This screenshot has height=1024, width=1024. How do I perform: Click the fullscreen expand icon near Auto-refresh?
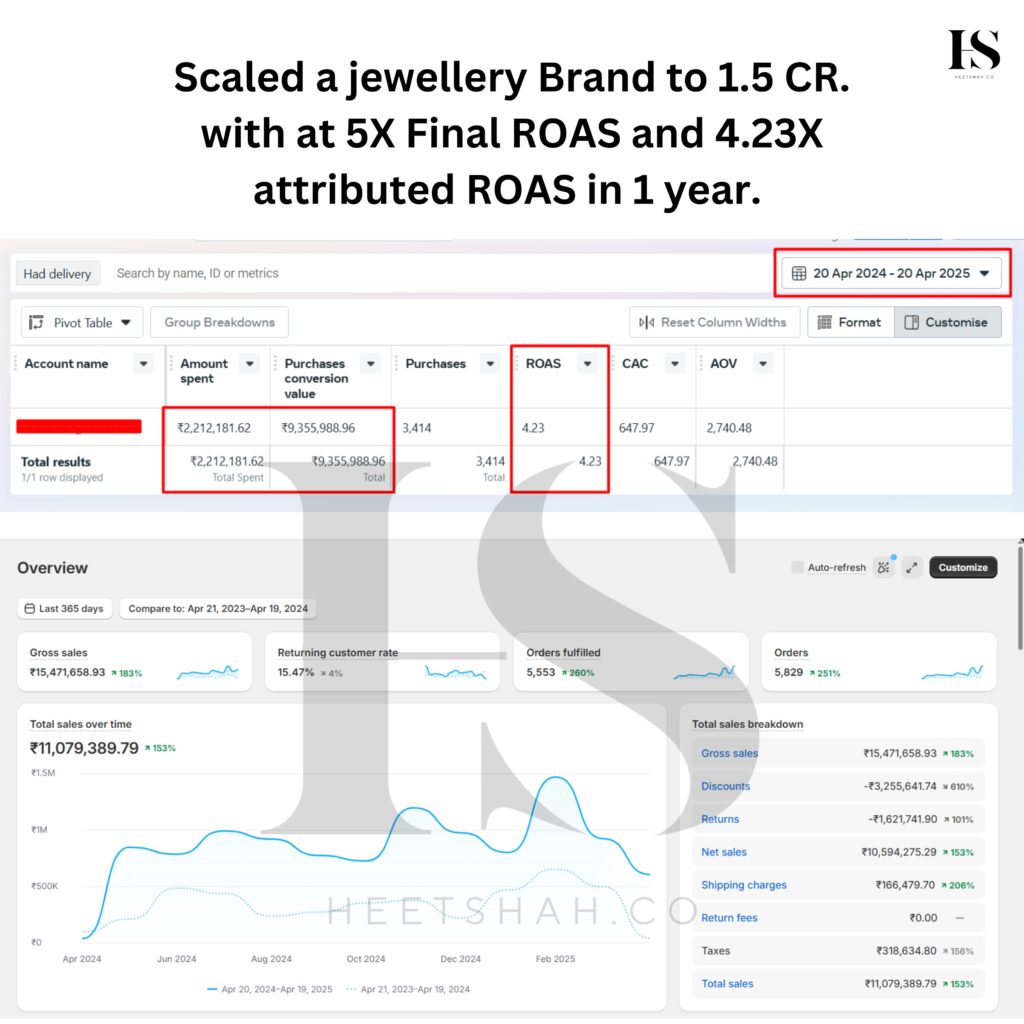(x=912, y=568)
